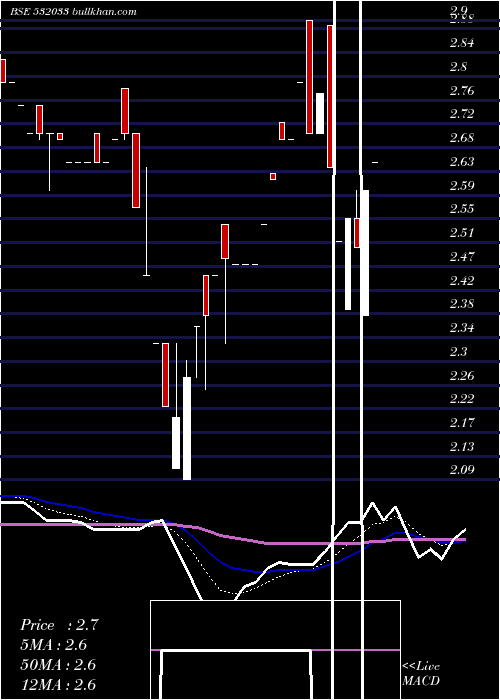
Task: Click the 2.76 price axis label
Action: [x=462, y=91]
